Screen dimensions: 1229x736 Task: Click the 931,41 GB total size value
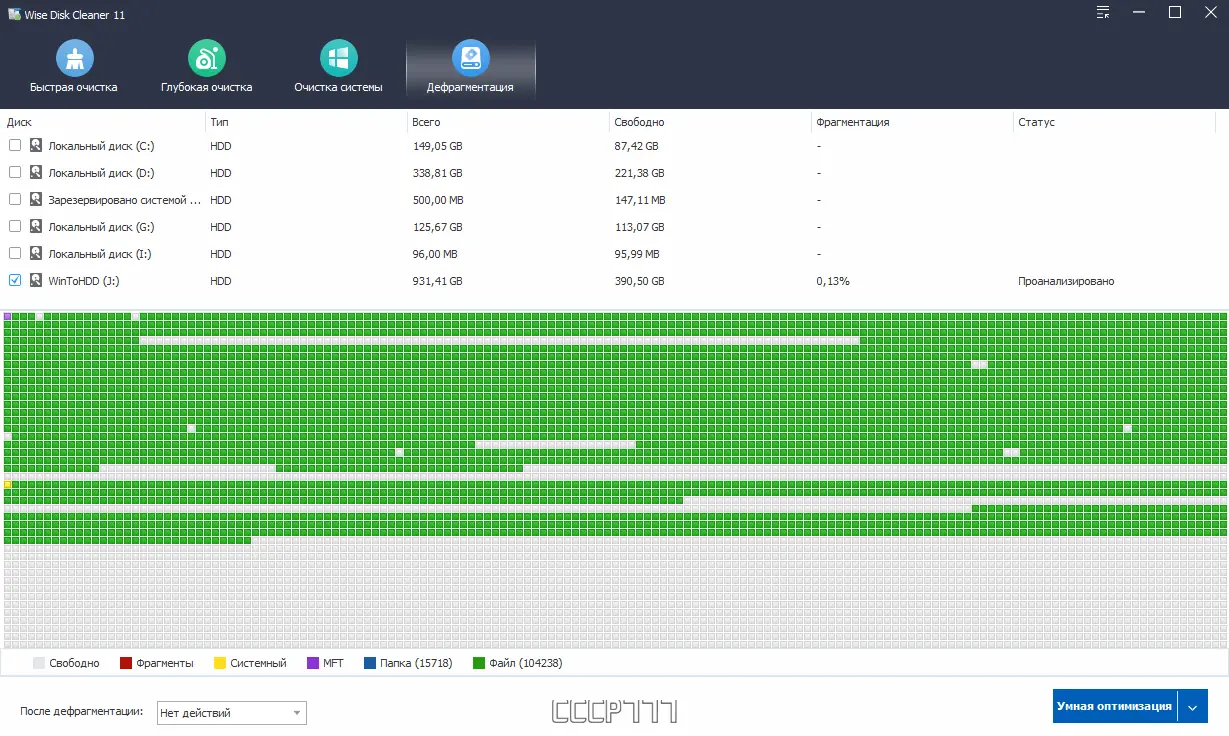pos(438,281)
